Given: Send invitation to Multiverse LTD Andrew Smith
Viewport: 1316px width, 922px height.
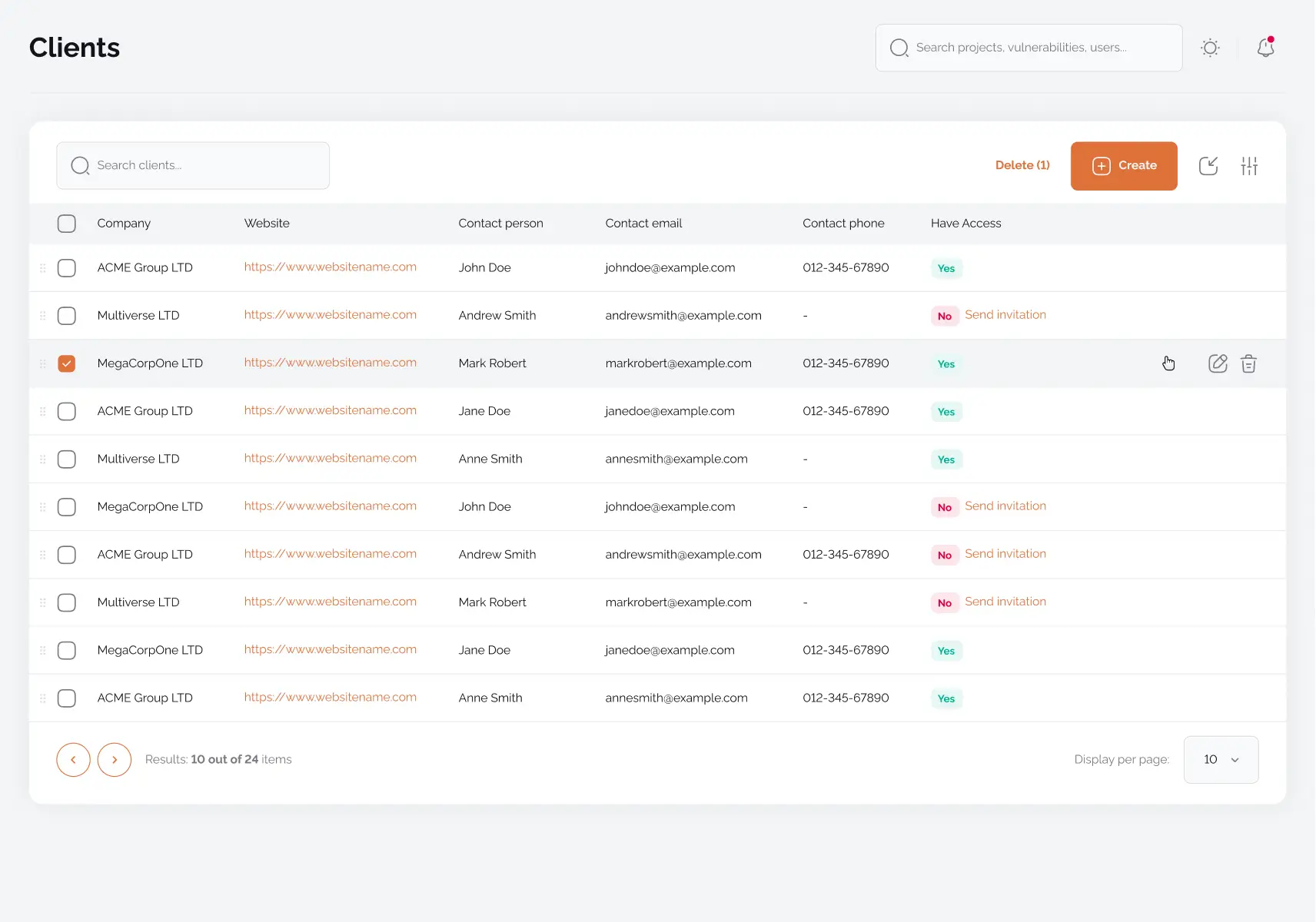Looking at the screenshot, I should [x=1005, y=315].
